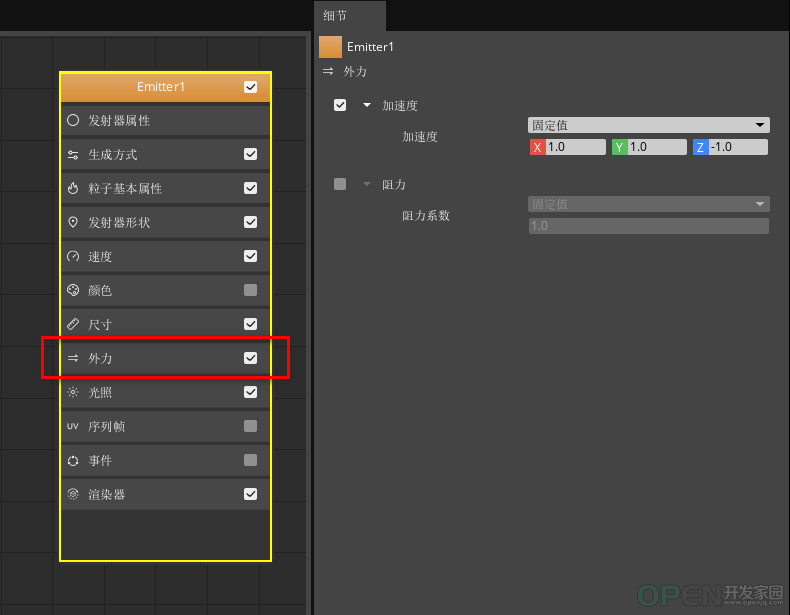Click the Emitter1 title in details panel
This screenshot has height=615, width=790.
coord(370,47)
